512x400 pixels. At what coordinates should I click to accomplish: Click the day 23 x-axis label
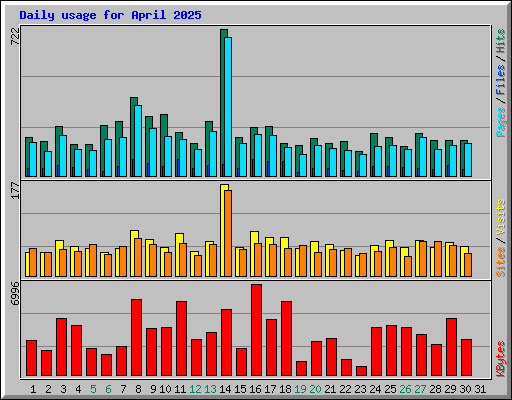360,389
